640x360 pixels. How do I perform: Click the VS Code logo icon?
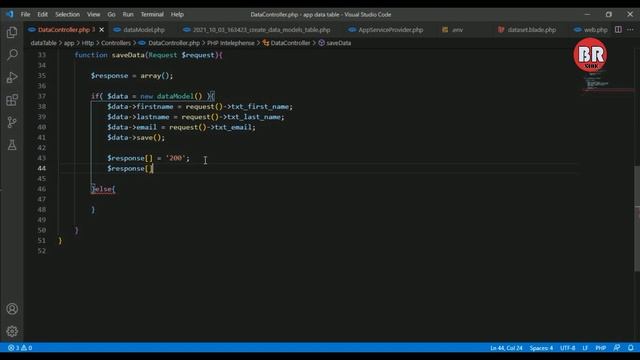pyautogui.click(x=9, y=14)
